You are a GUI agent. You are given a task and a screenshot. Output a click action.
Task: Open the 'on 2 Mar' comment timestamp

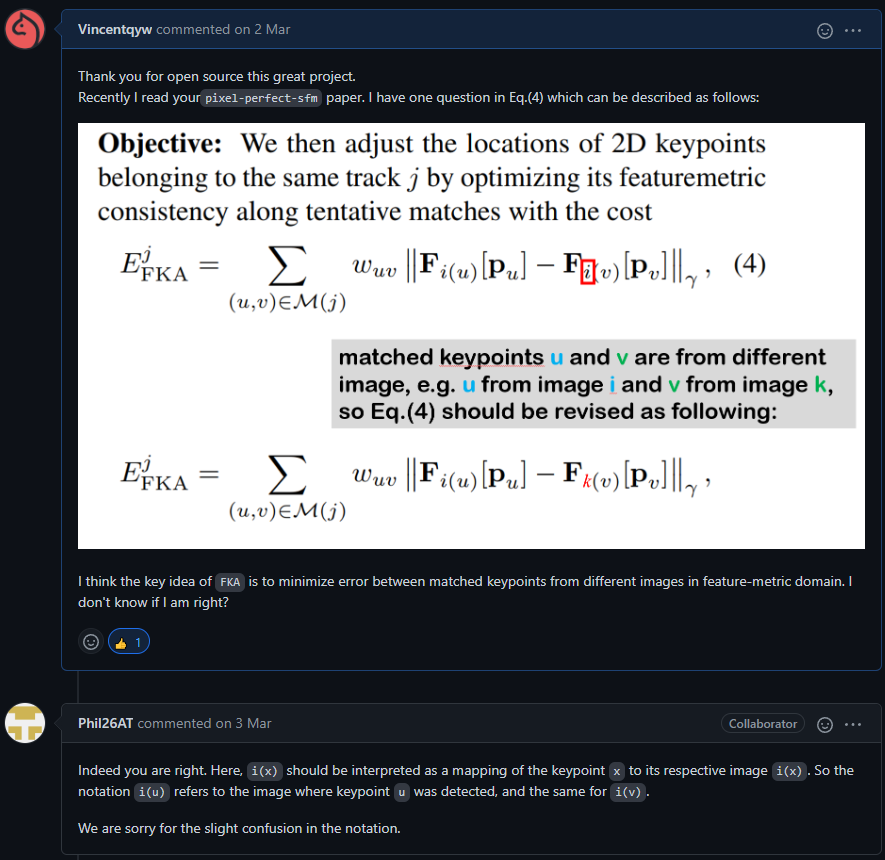tap(262, 30)
